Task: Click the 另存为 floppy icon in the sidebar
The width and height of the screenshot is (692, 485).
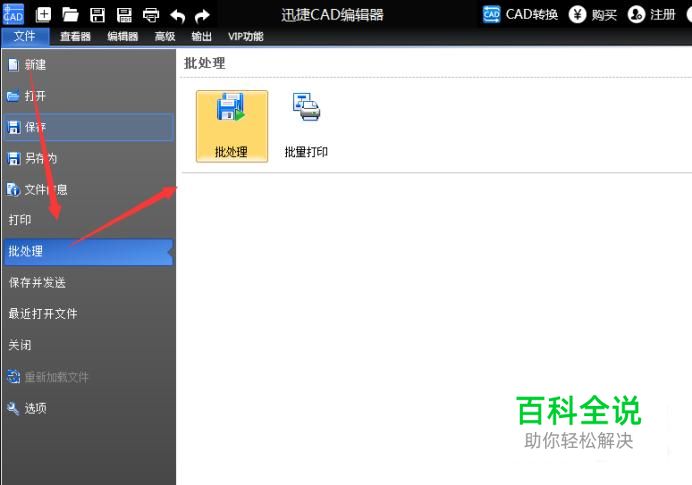Action: [x=14, y=158]
